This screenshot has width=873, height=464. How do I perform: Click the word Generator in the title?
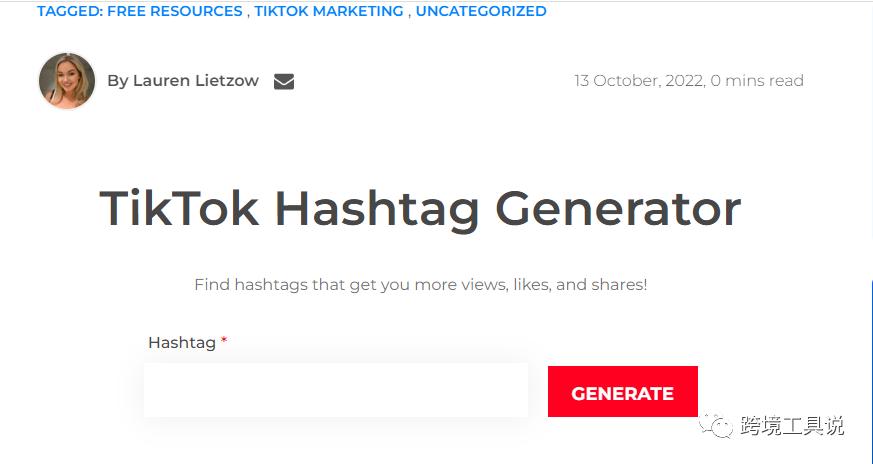(618, 209)
